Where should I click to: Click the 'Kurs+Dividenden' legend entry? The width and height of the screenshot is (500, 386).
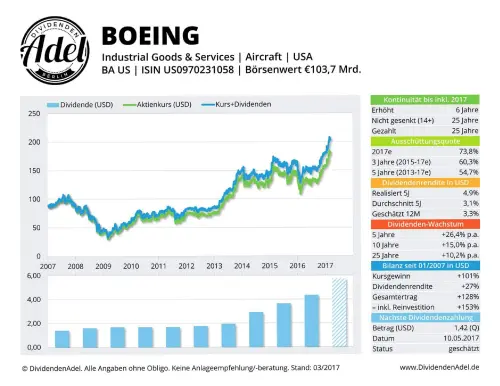(x=236, y=104)
